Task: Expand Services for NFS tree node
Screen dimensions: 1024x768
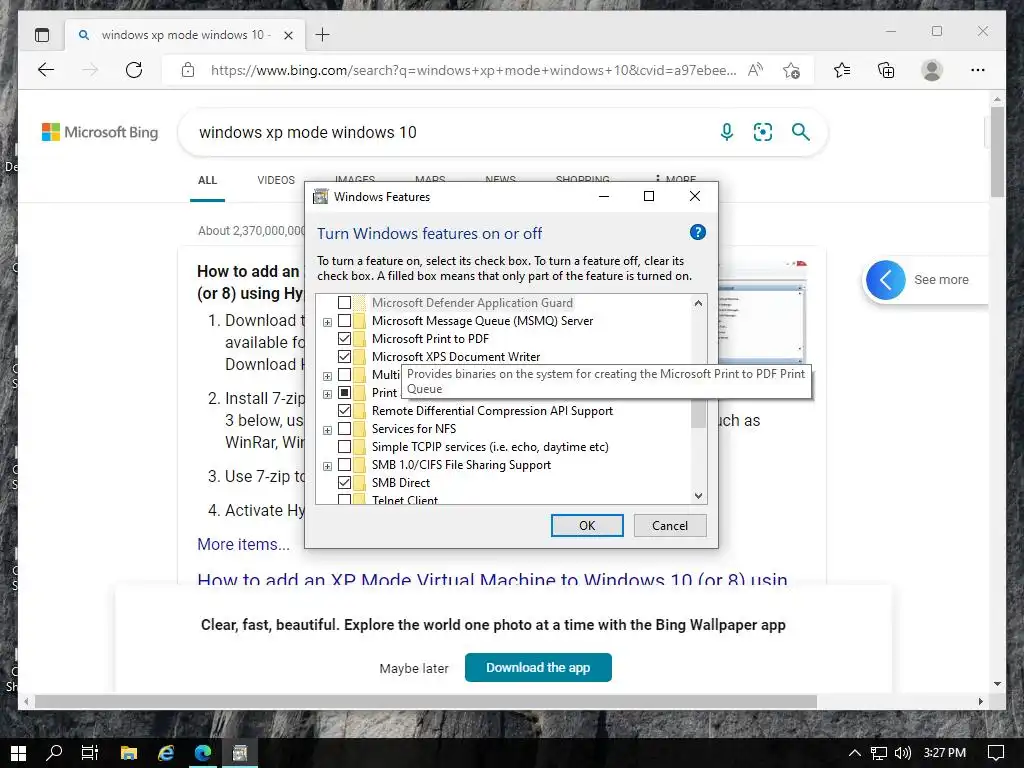Action: pos(327,430)
